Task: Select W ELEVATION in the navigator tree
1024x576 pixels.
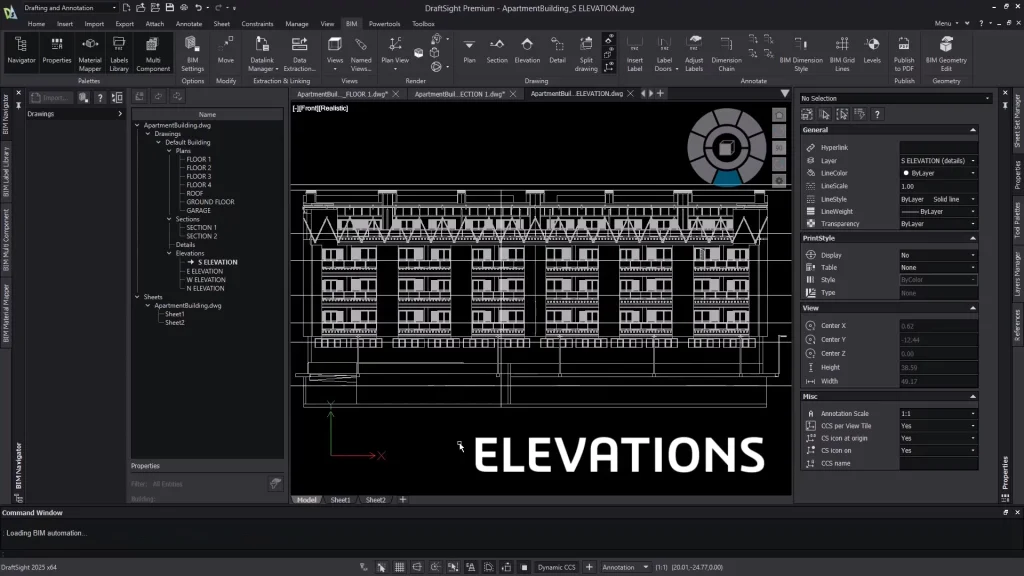Action: (x=205, y=280)
